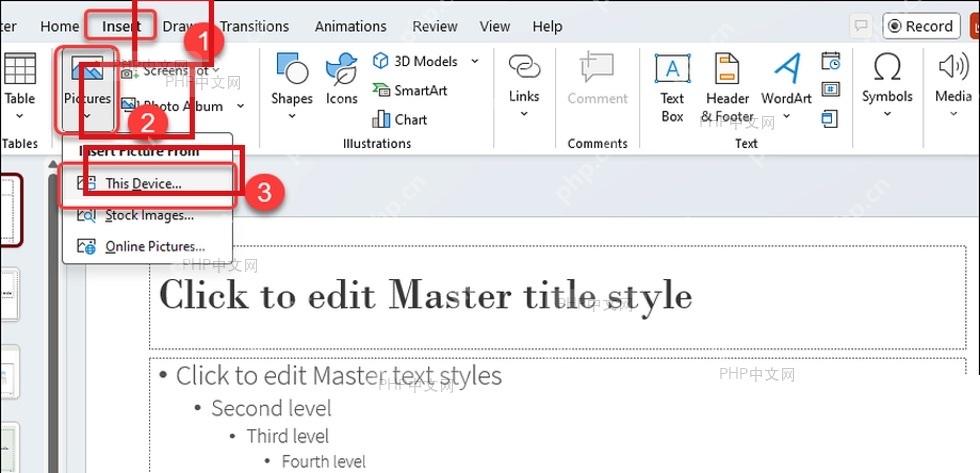This screenshot has width=980, height=473.
Task: Open the Help tab
Action: click(x=548, y=26)
